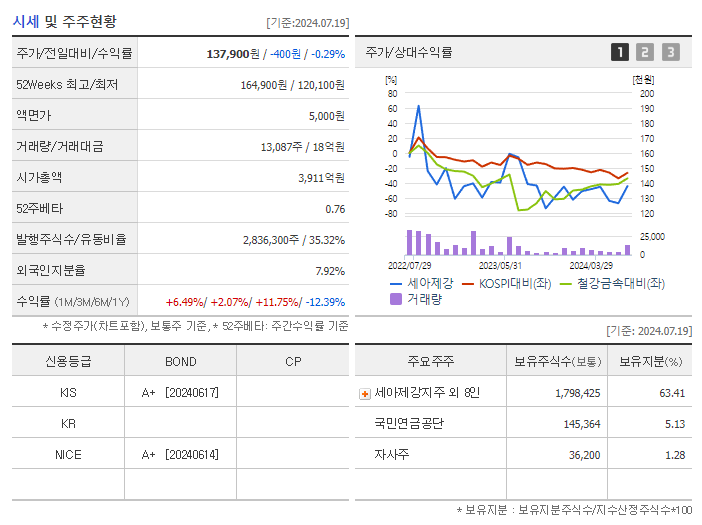Click the BOND column header

pyautogui.click(x=180, y=362)
